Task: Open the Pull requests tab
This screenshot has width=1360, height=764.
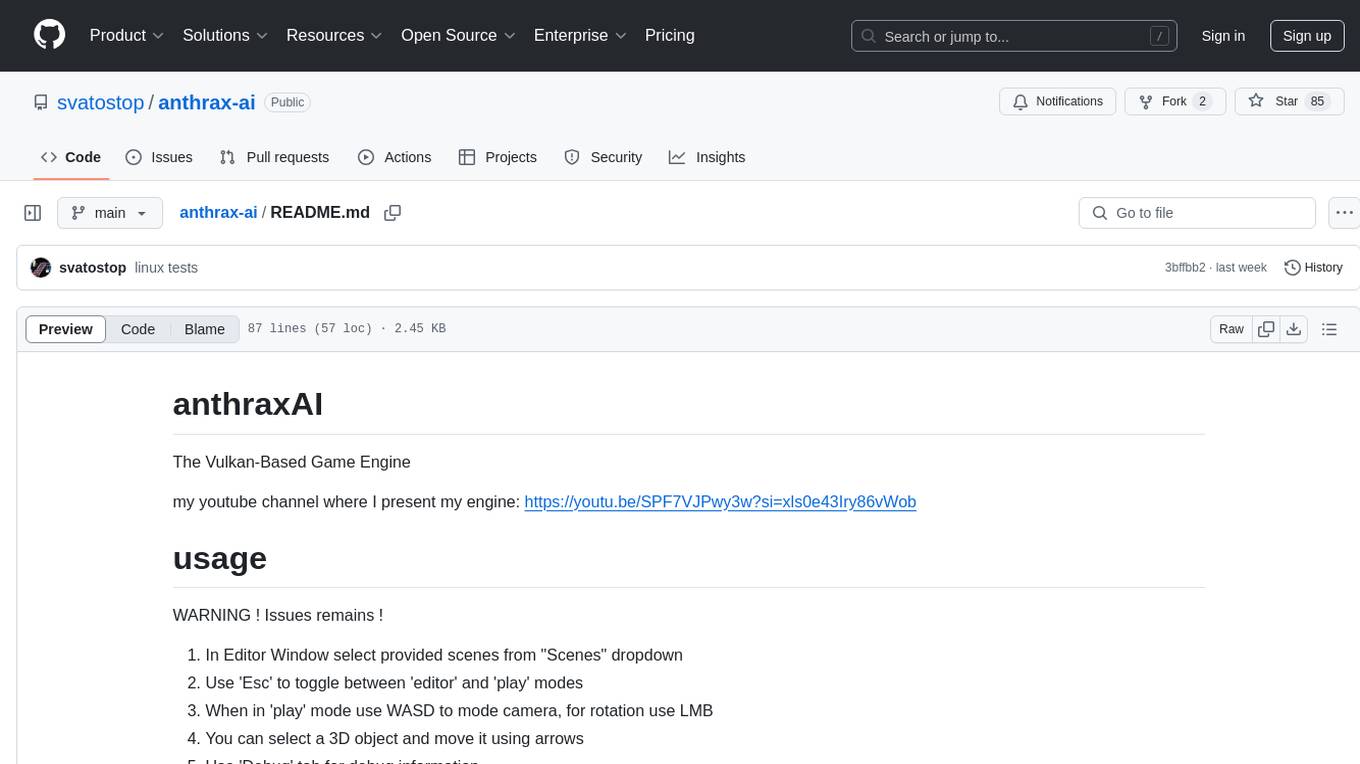Action: (x=274, y=157)
